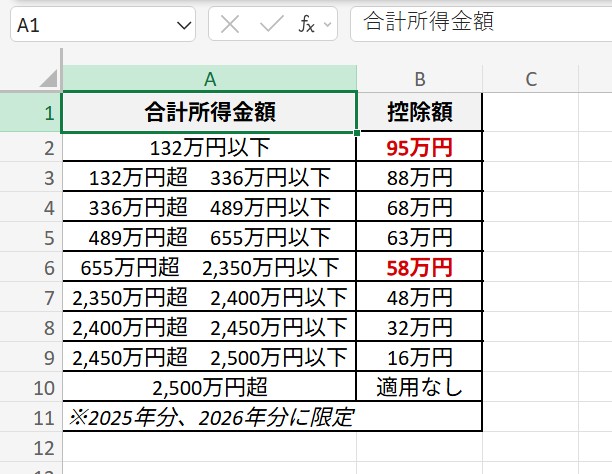
Task: Click cell B1 labeled 控除額
Action: click(x=420, y=113)
